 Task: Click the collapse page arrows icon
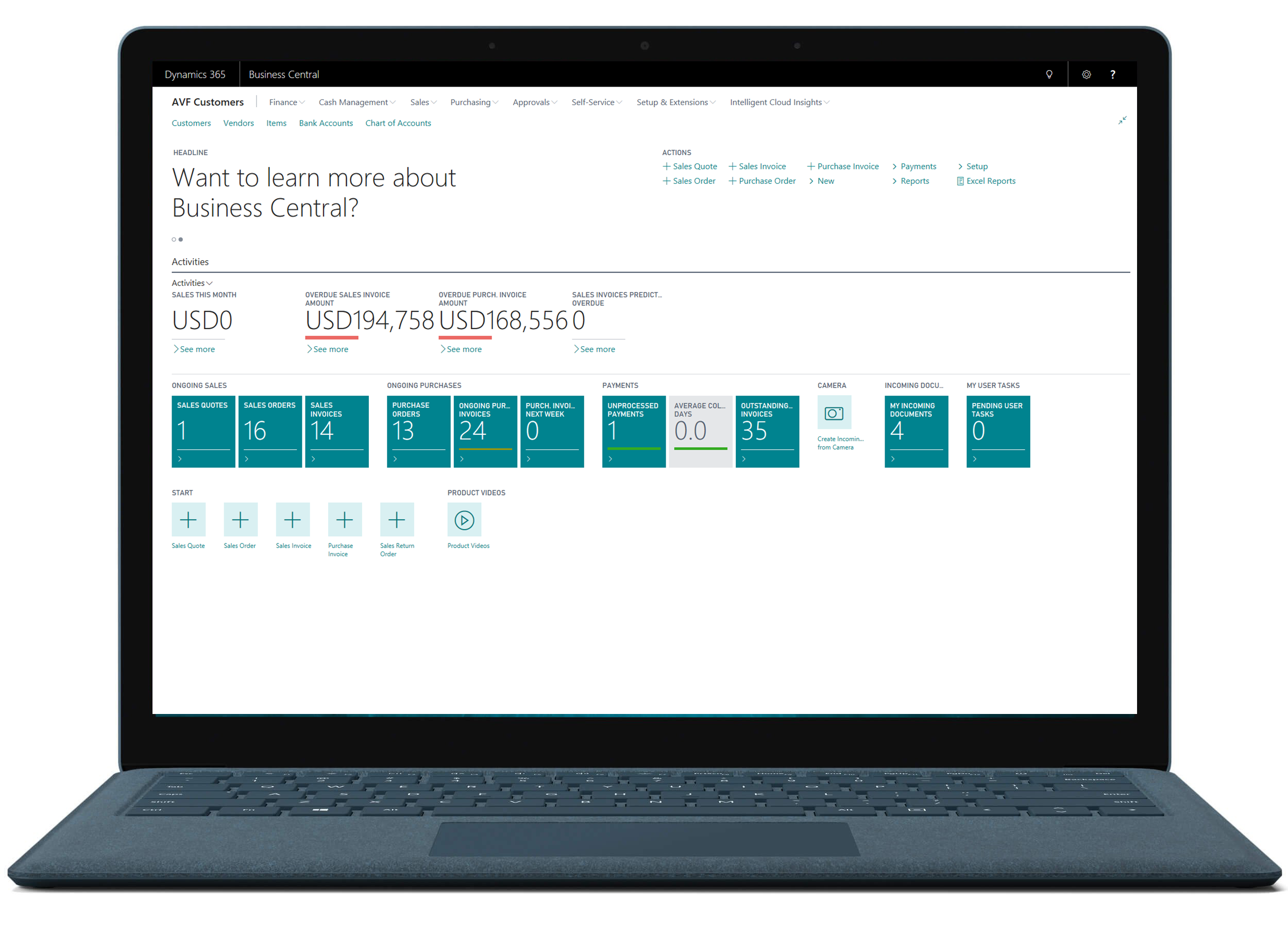[x=1122, y=121]
